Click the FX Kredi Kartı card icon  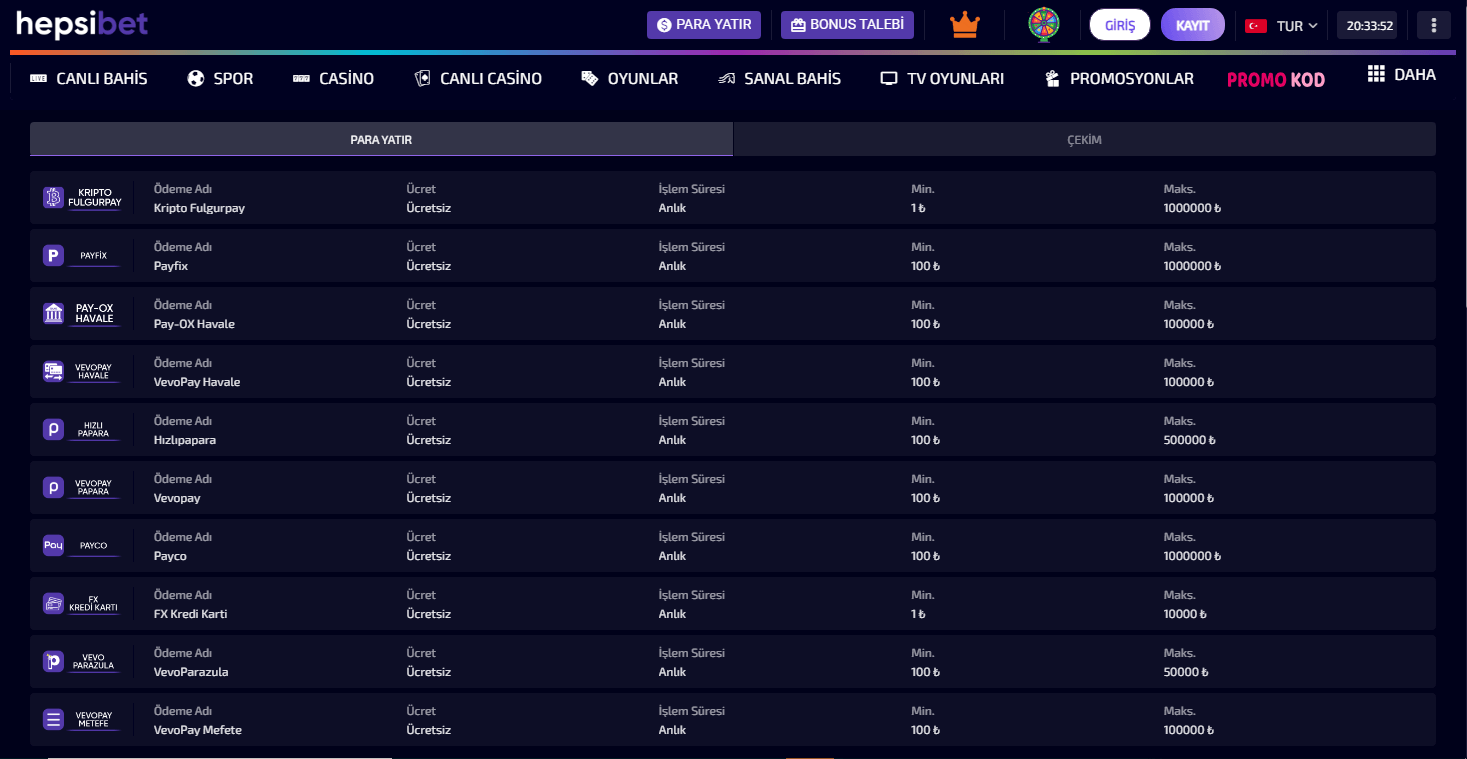pos(53,604)
